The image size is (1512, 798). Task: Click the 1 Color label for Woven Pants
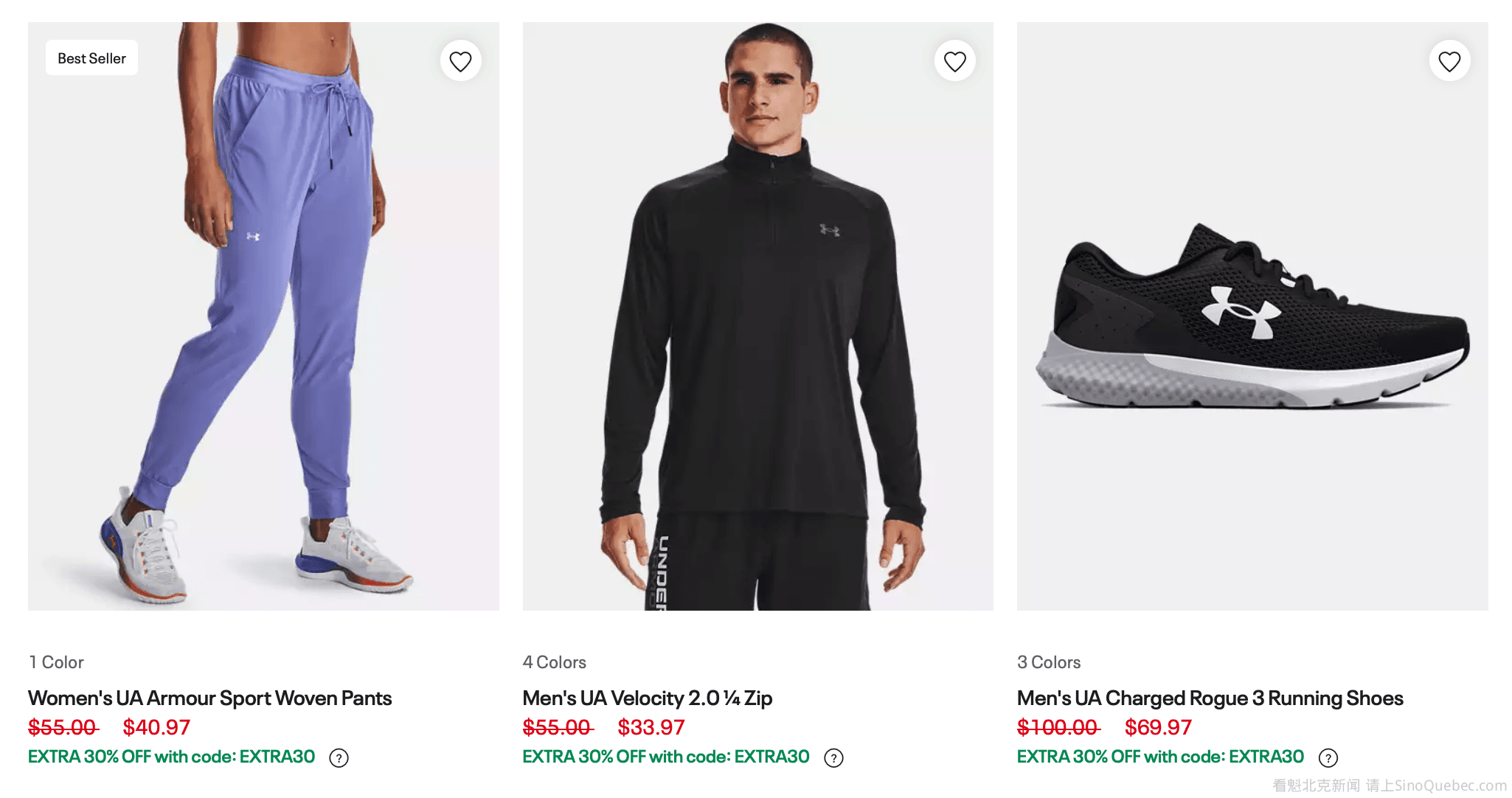point(56,662)
